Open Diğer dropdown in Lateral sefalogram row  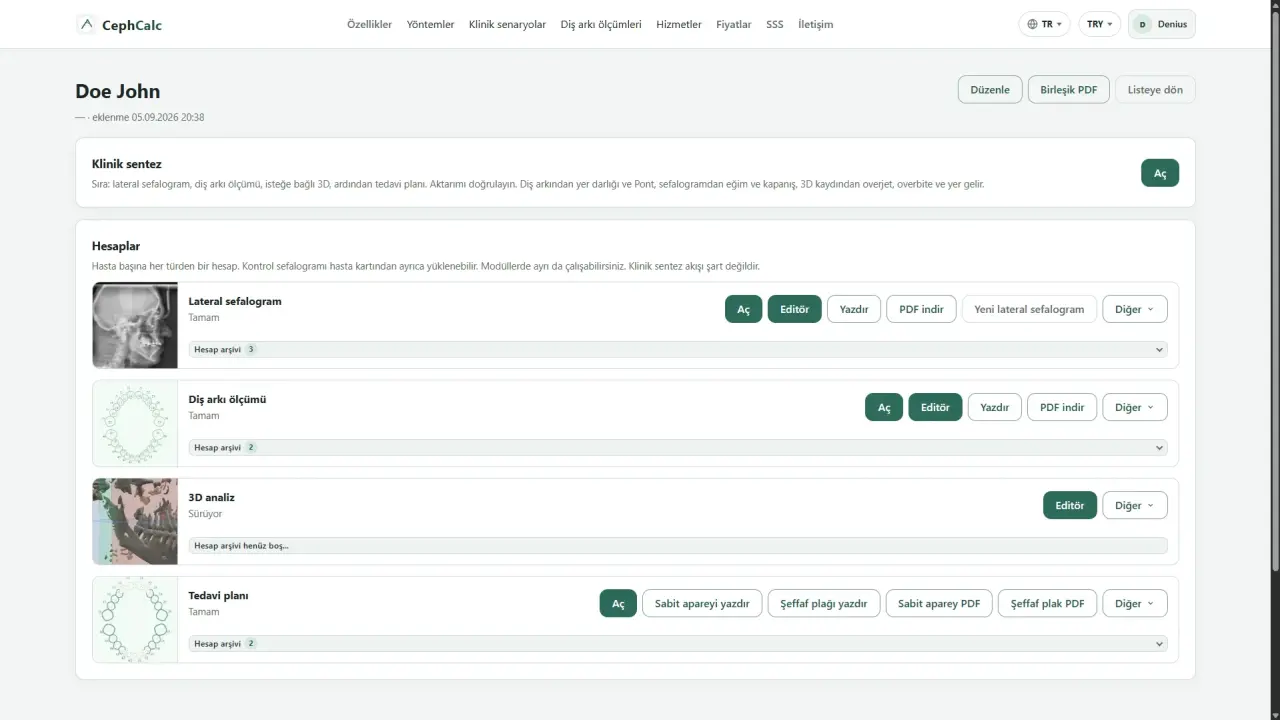[x=1135, y=309]
